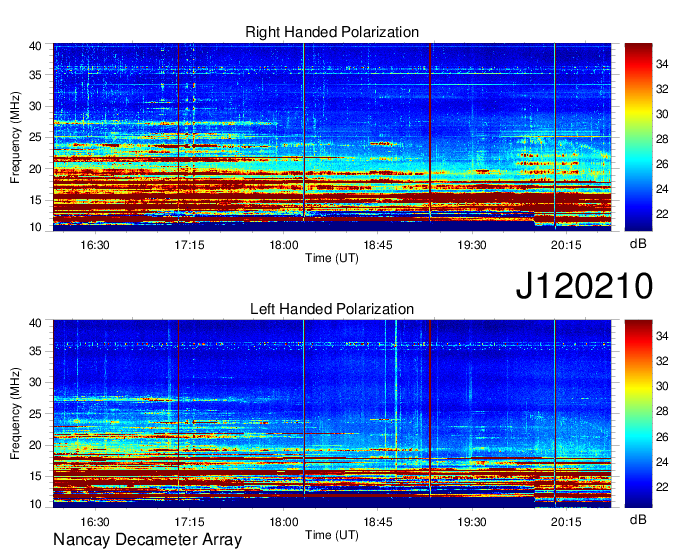Click 'Time (UT)' label under Right Handed plot
Image resolution: width=680 pixels, height=552 pixels.
tap(332, 258)
